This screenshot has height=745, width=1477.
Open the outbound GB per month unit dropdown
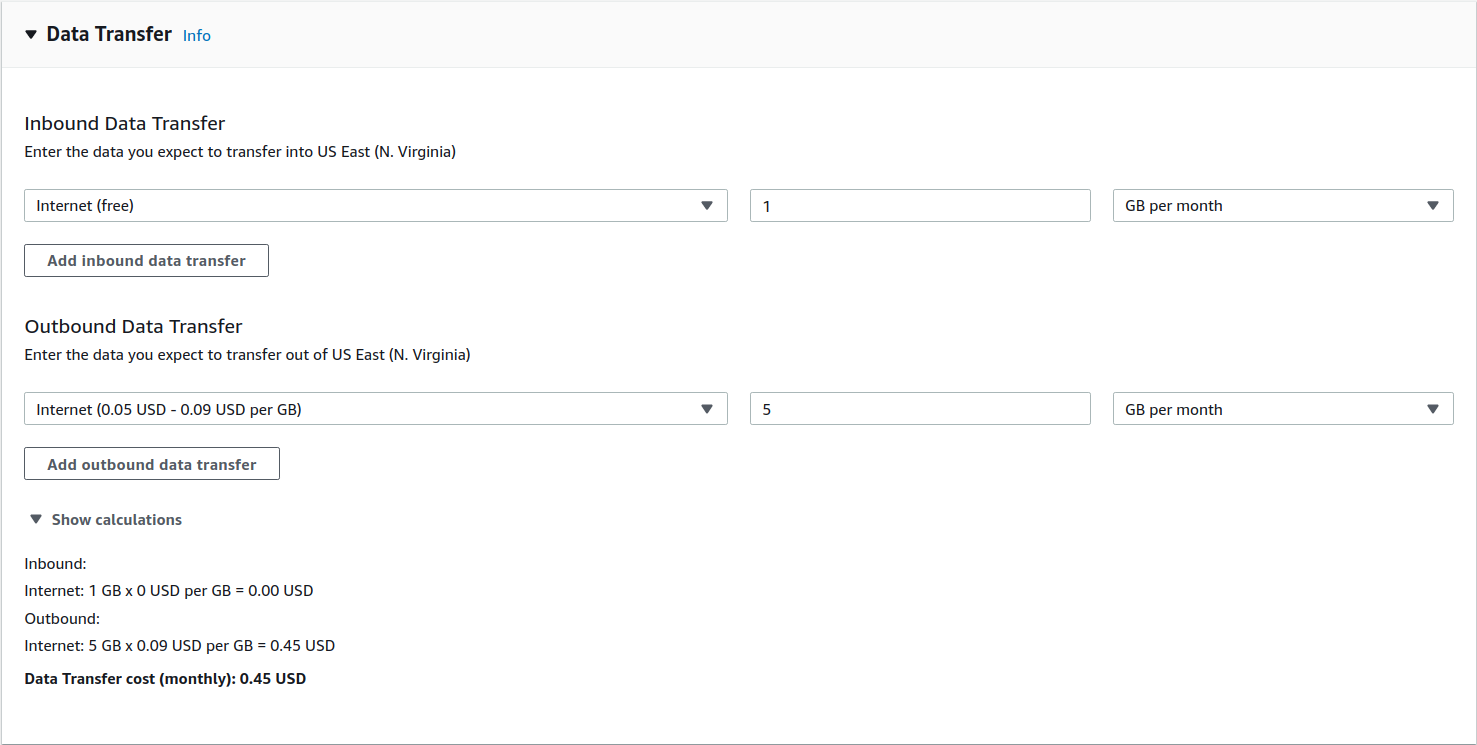tap(1270, 409)
